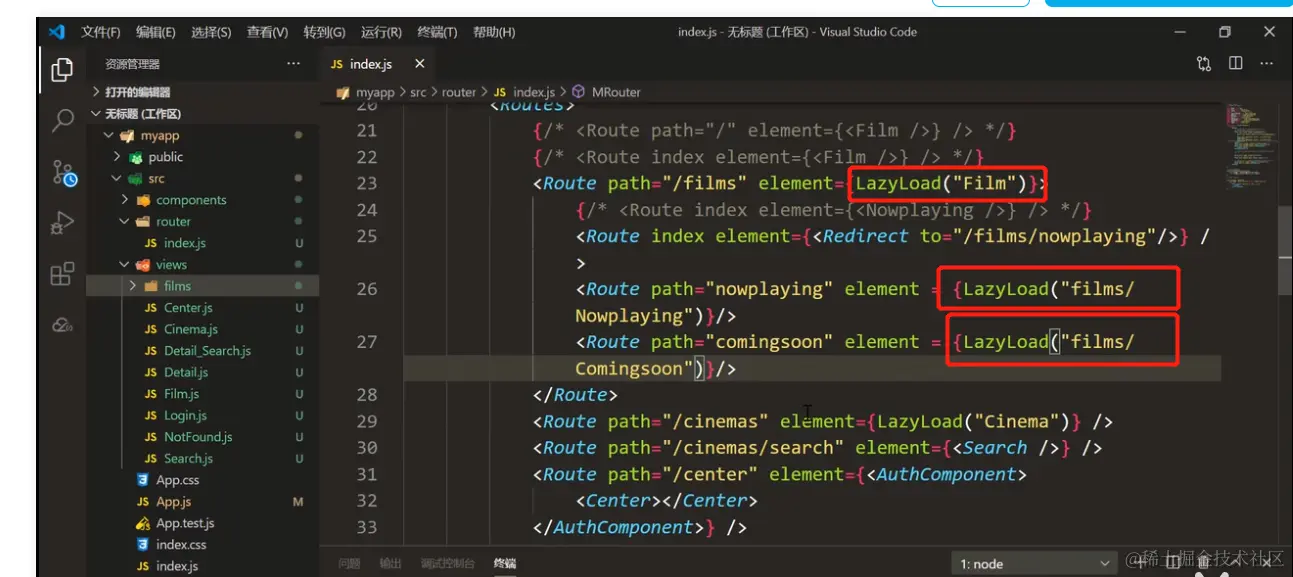Kill terminal with trash icon
Viewport: 1293px width, 577px height.
click(x=1204, y=564)
